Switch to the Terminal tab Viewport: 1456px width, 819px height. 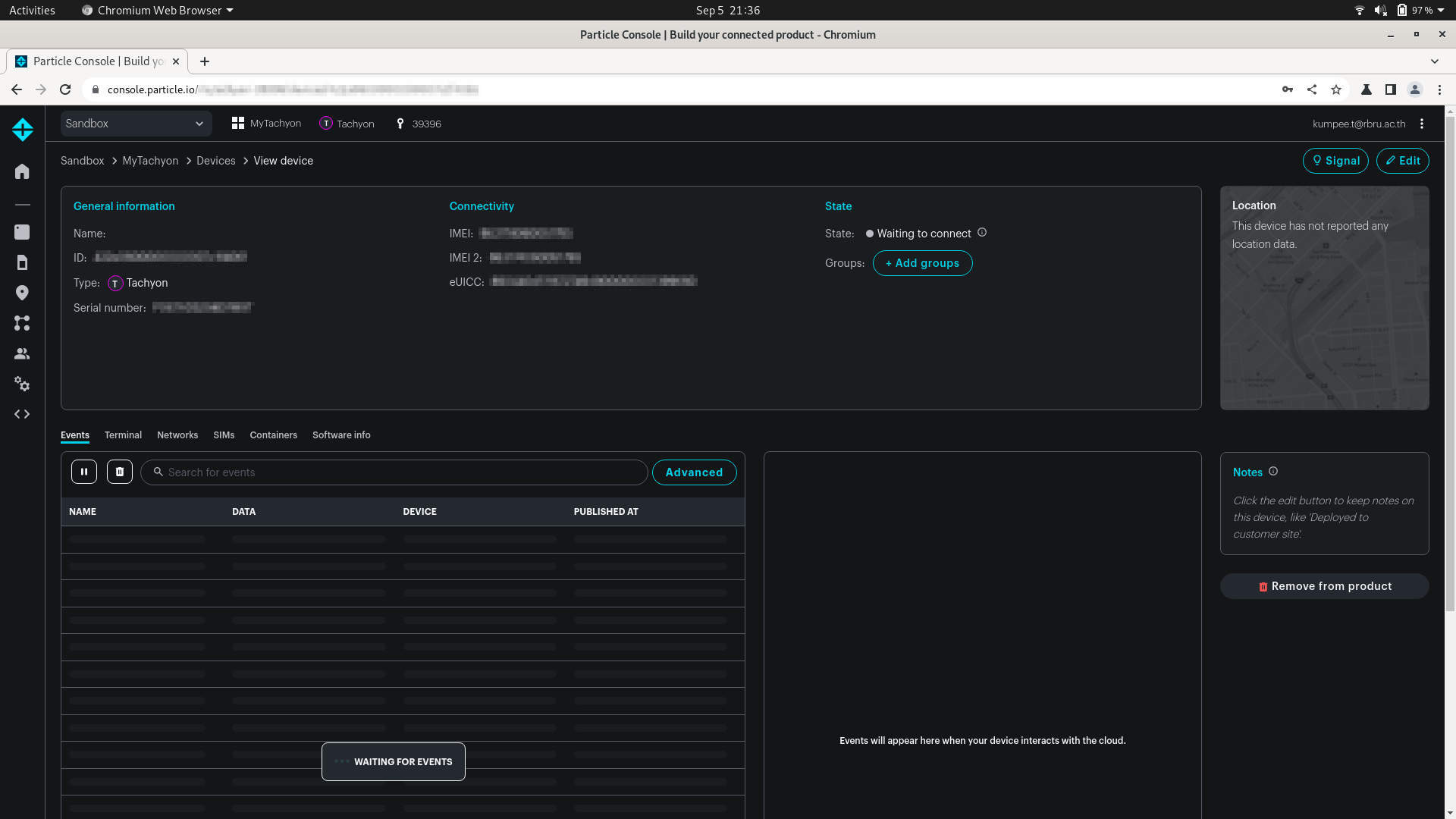pyautogui.click(x=123, y=435)
